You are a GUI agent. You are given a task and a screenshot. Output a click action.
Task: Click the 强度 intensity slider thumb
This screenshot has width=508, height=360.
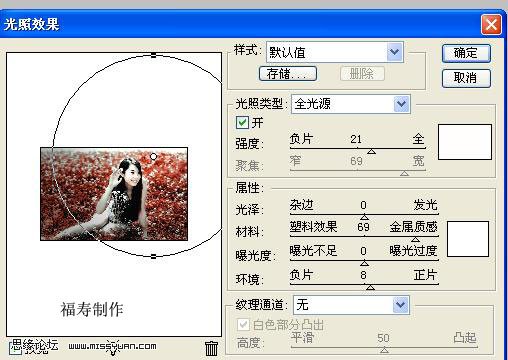tap(371, 152)
